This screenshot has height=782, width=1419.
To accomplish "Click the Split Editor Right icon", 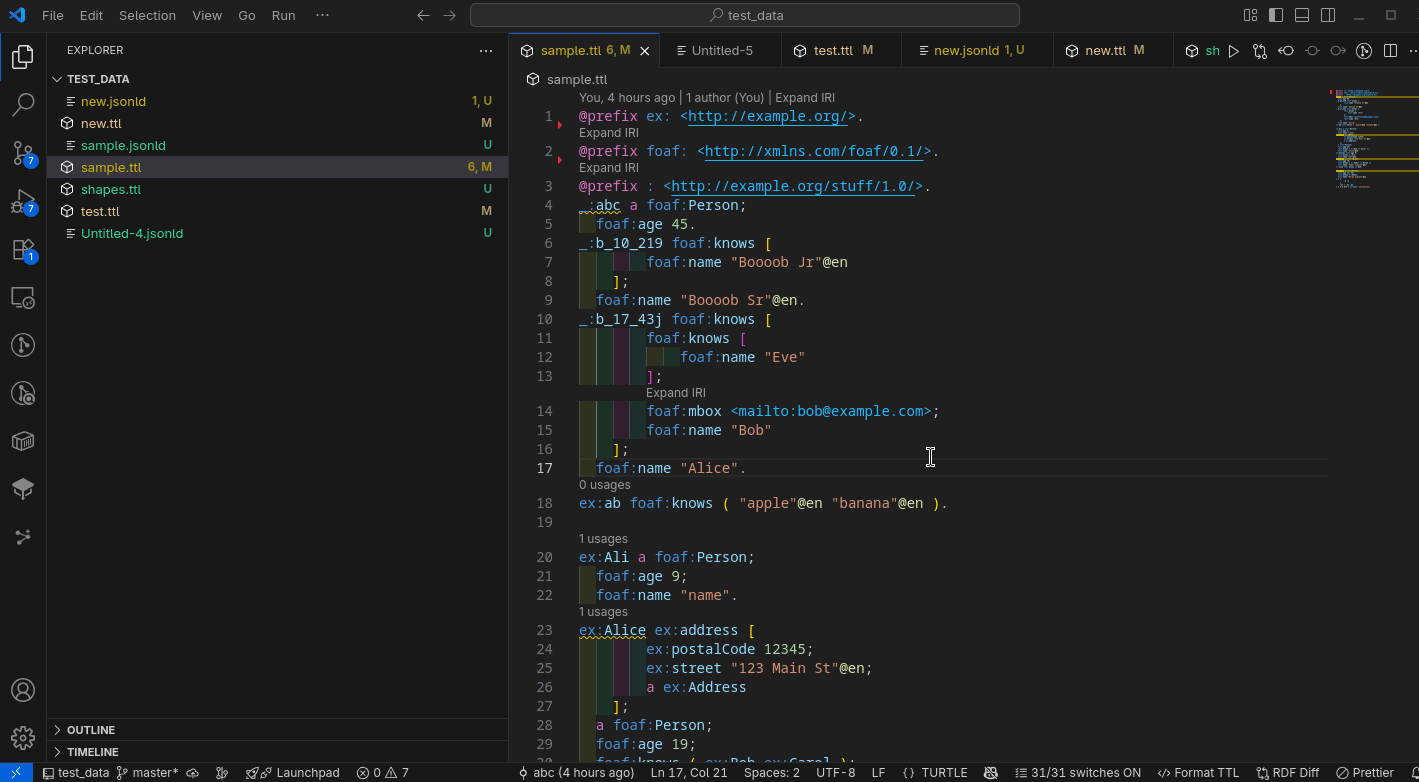I will [1390, 51].
